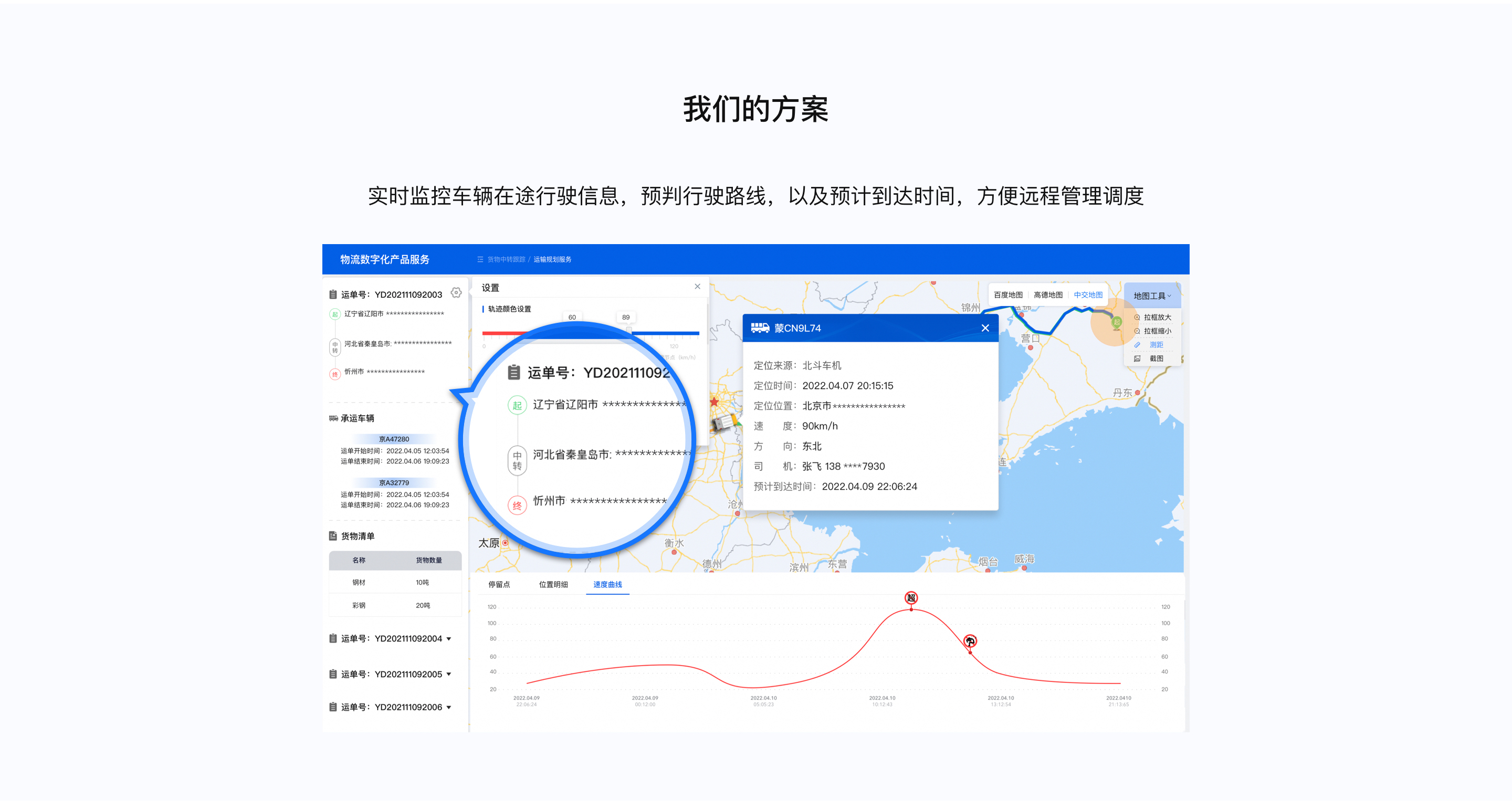The width and height of the screenshot is (1512, 809).
Task: Switch to 百度地图
Action: pyautogui.click(x=1008, y=295)
